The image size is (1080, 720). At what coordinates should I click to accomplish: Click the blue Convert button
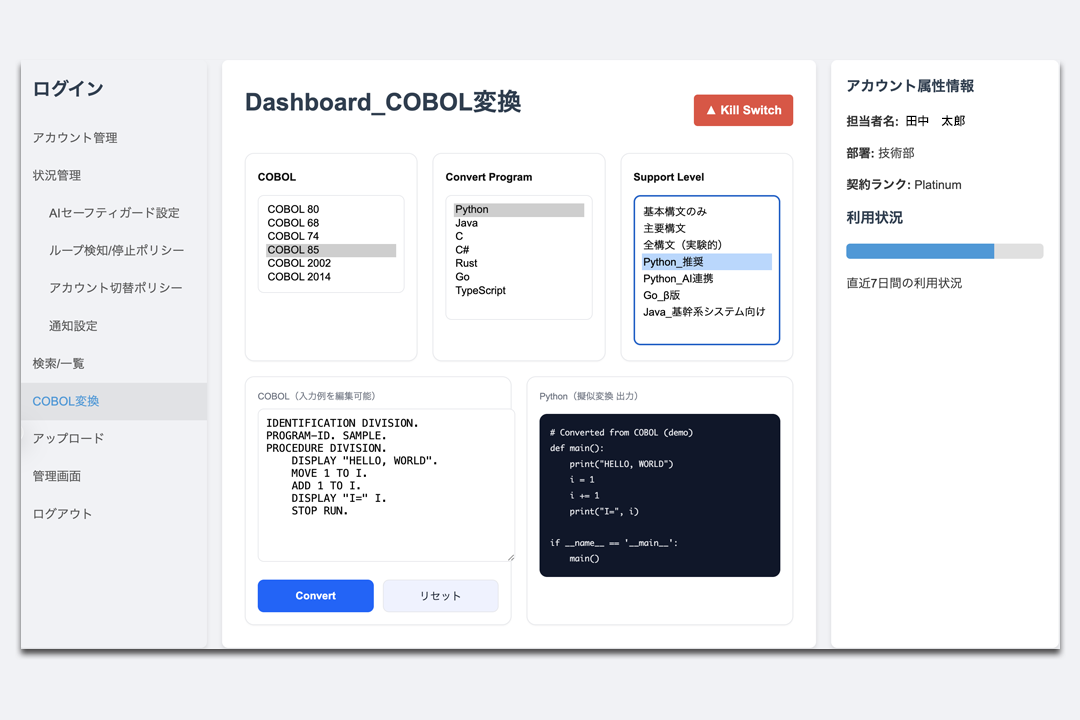click(315, 596)
